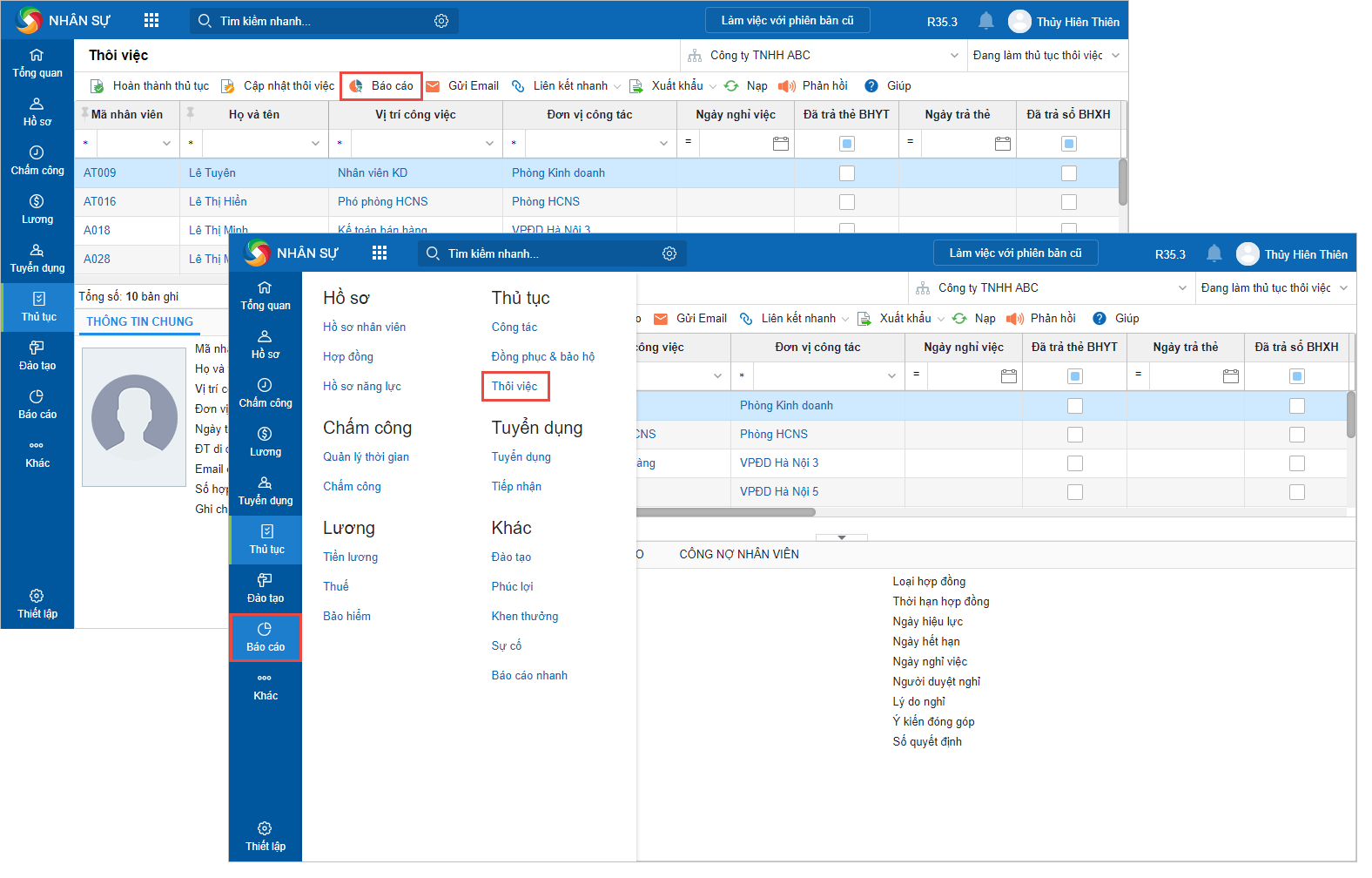Open Thiết lập gear below the open menu panel
The width and height of the screenshot is (1372, 878).
pyautogui.click(x=266, y=835)
